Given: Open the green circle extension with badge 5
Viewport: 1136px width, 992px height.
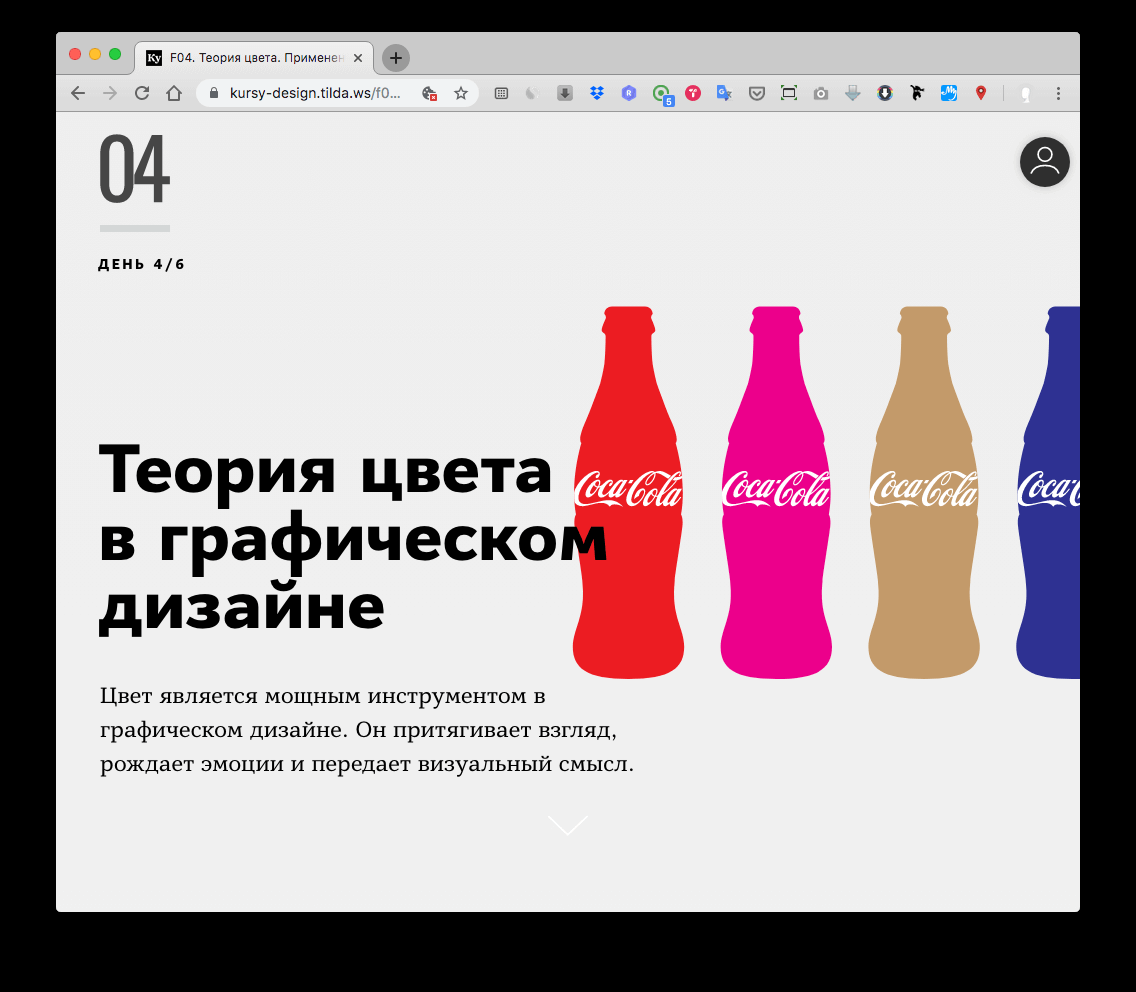Looking at the screenshot, I should click(662, 94).
